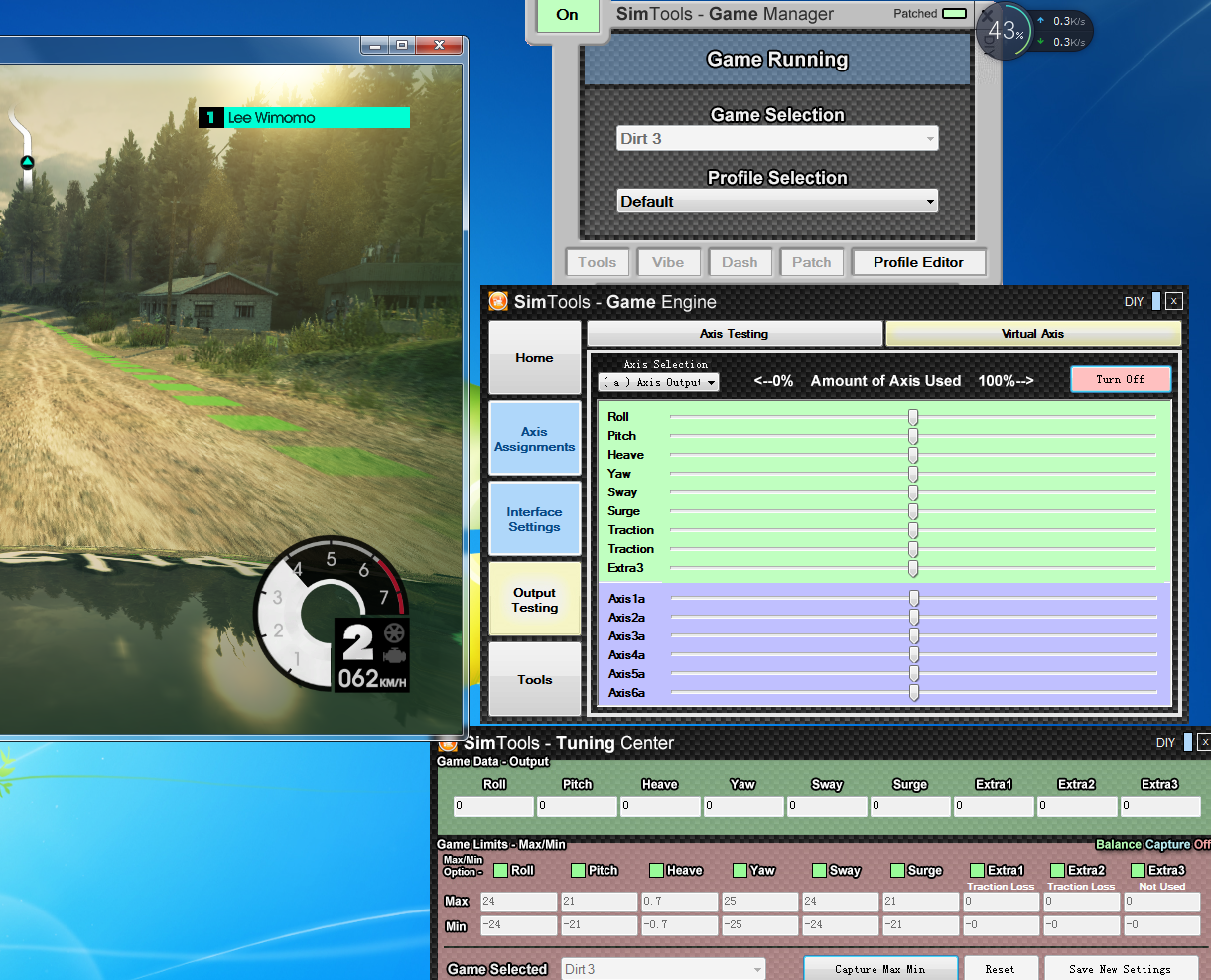1211x980 pixels.
Task: Toggle the Extra1 Traction Loss checkbox
Action: point(977,870)
